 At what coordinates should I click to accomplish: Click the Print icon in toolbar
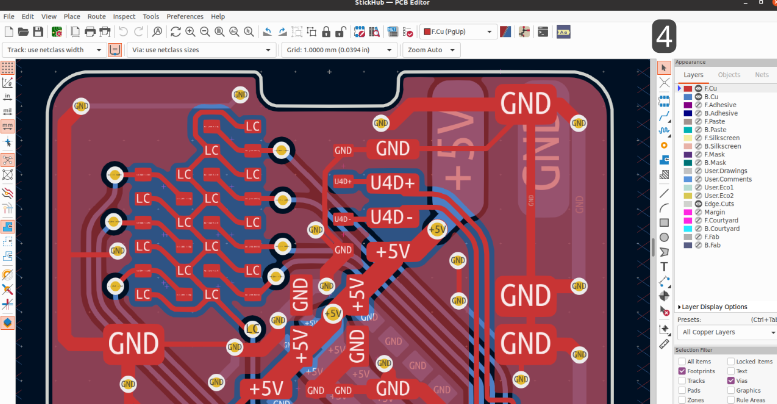click(89, 32)
